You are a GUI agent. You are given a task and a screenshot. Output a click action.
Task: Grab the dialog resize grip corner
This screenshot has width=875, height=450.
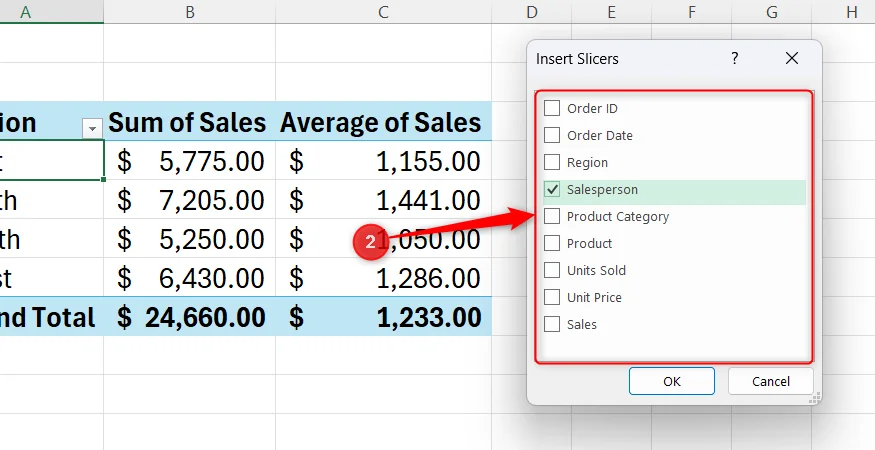tap(814, 398)
